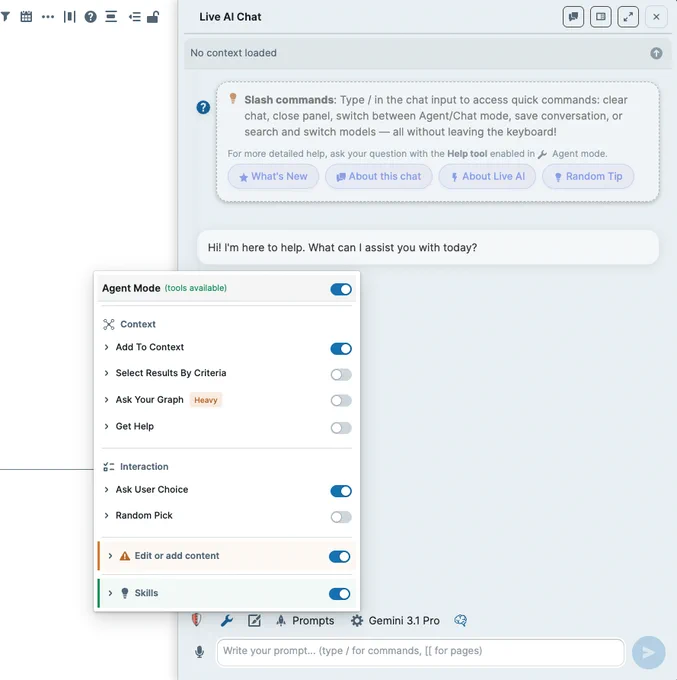The image size is (677, 680).
Task: Click the greeting message bubble
Action: point(428,247)
